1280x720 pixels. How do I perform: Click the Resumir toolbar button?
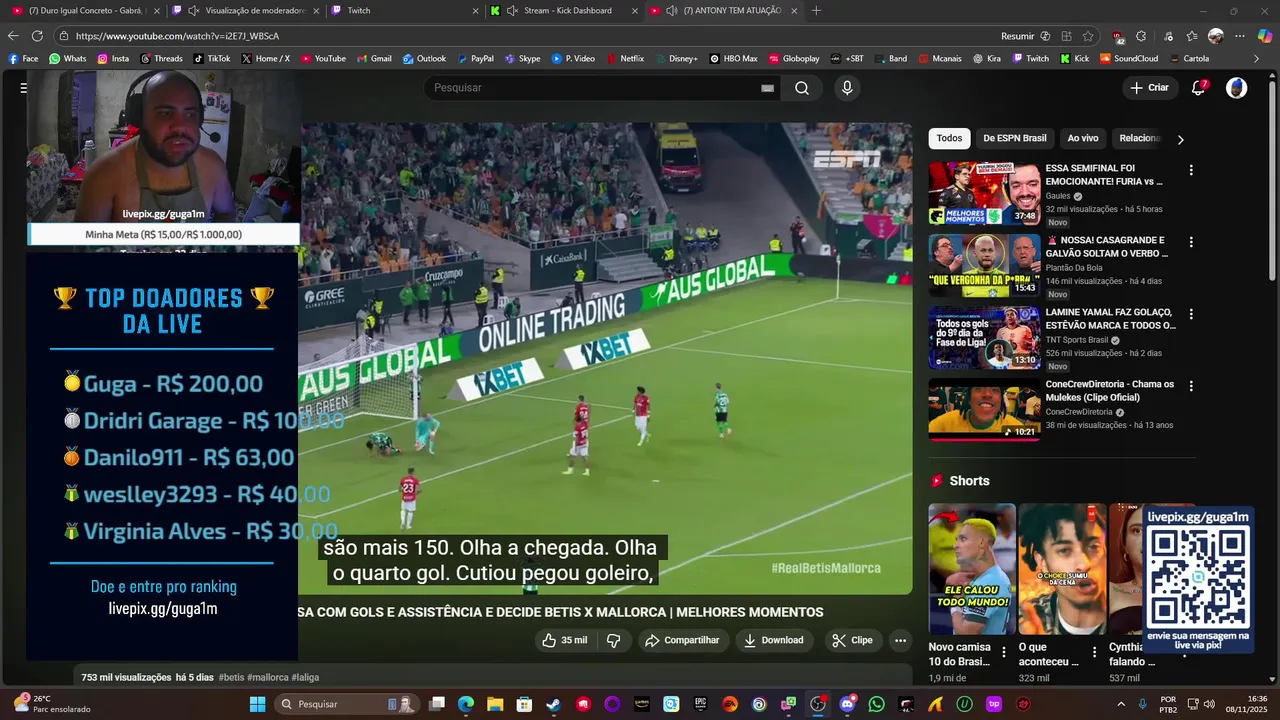[x=1026, y=36]
